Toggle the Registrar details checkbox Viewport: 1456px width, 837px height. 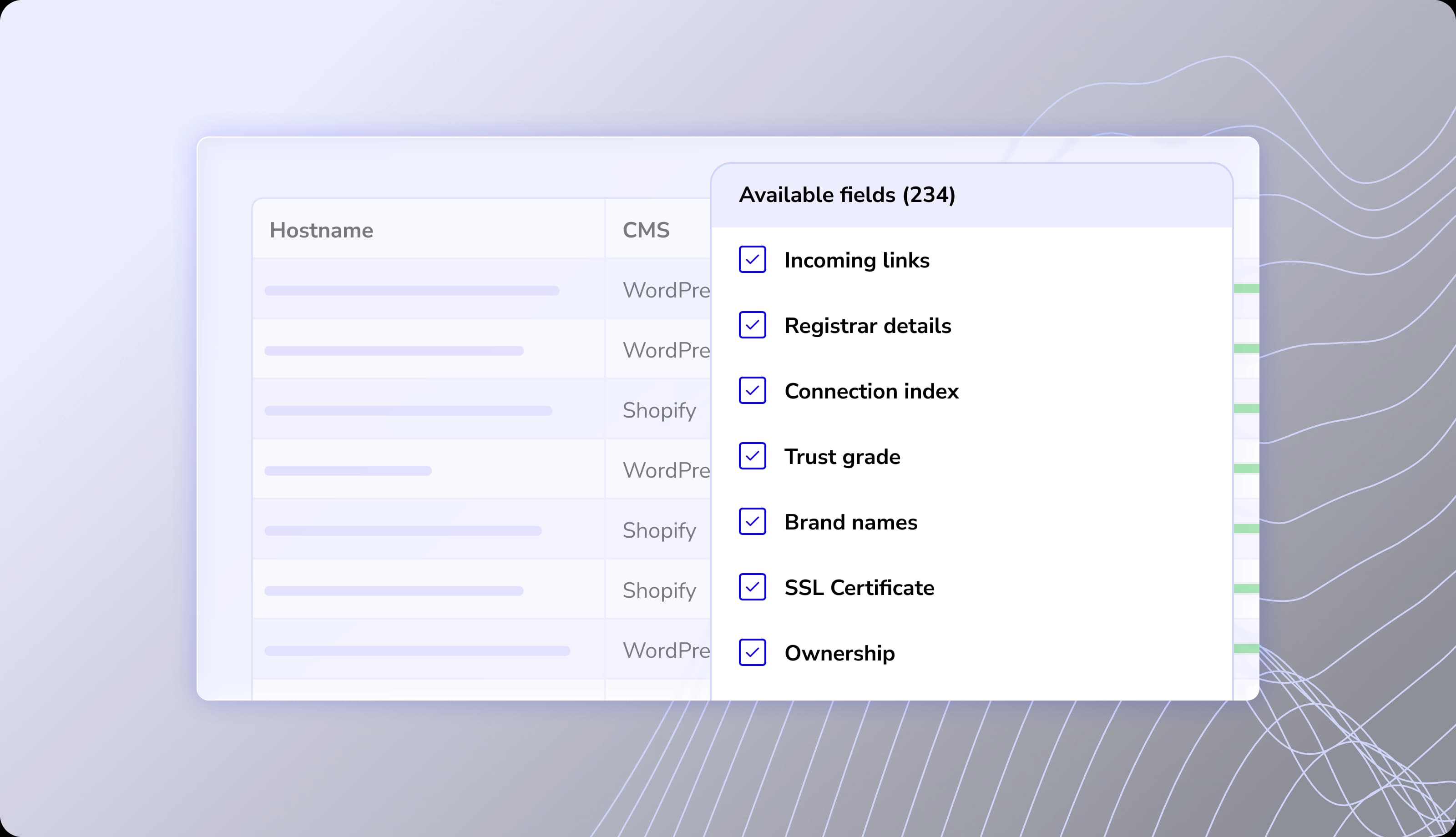pyautogui.click(x=752, y=325)
